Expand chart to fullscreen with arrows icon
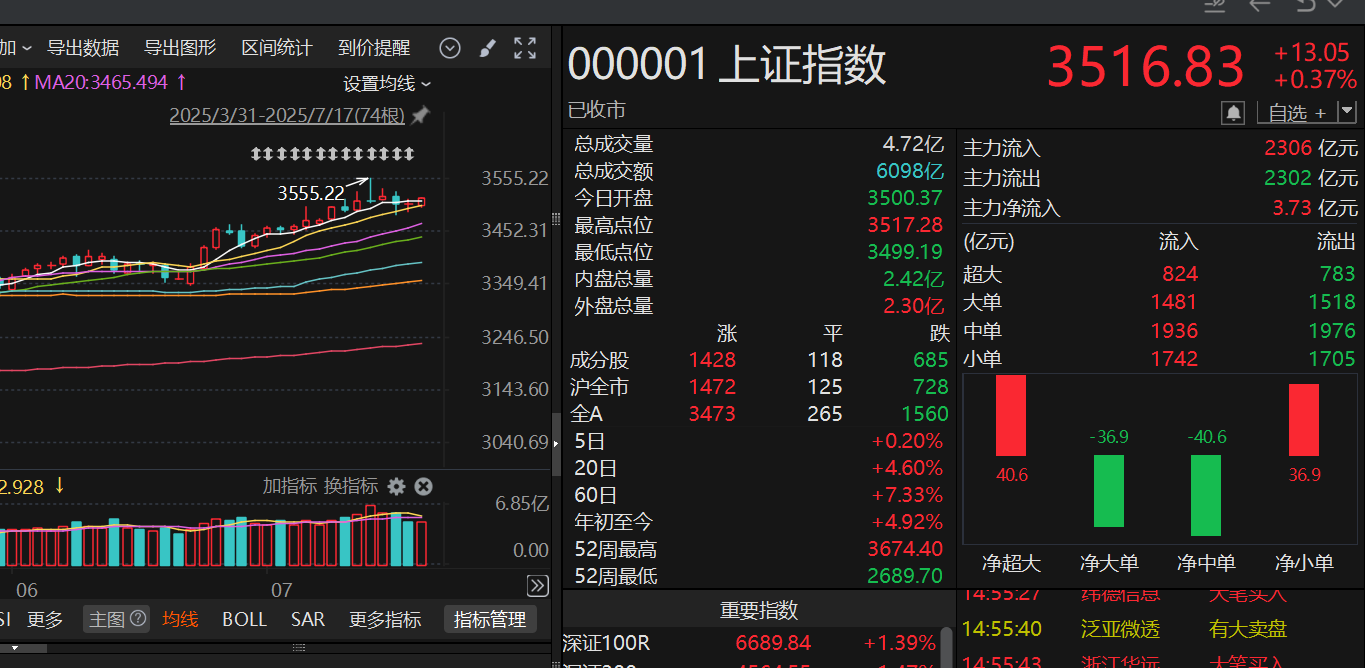Viewport: 1365px width, 668px height. pos(525,48)
